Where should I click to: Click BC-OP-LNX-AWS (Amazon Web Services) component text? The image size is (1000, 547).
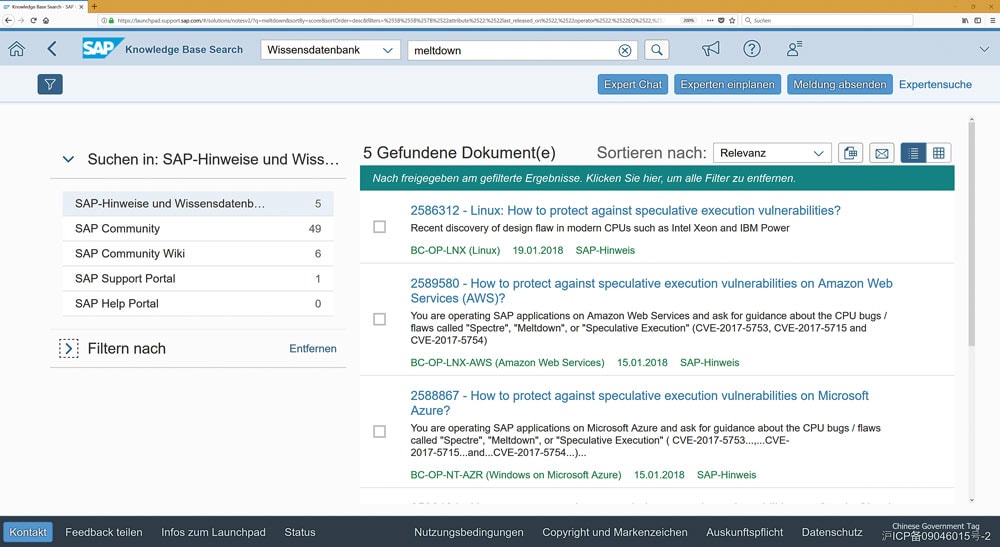pos(507,363)
